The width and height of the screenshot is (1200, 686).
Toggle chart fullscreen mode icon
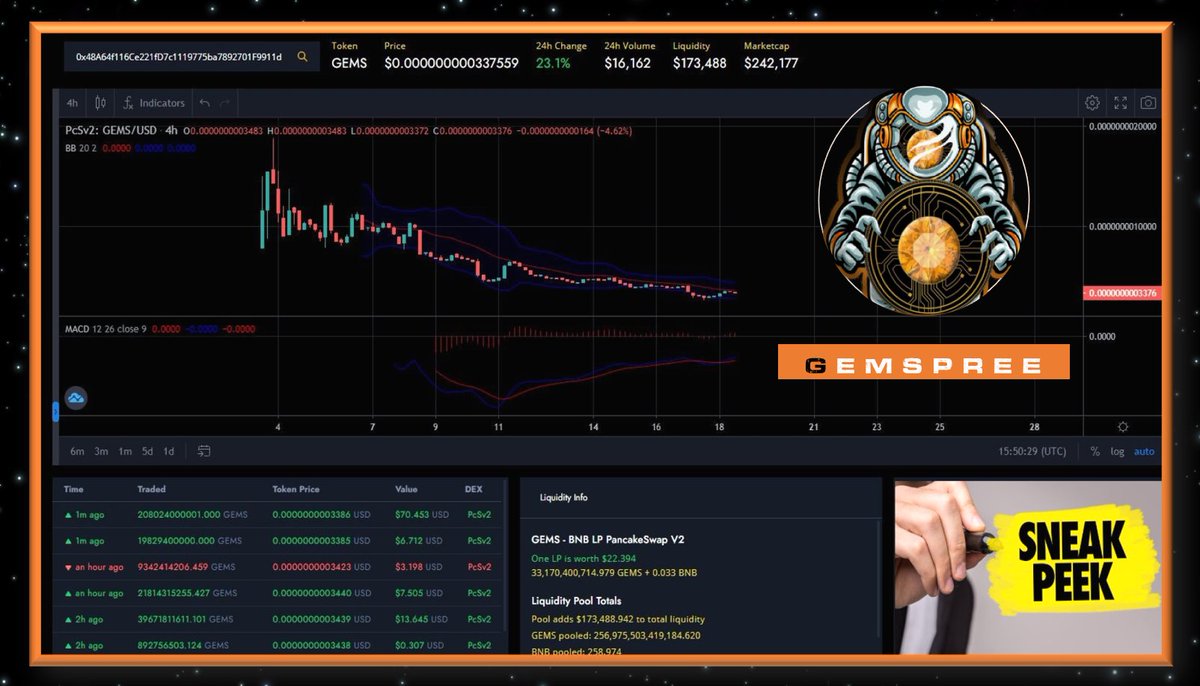pos(1120,102)
